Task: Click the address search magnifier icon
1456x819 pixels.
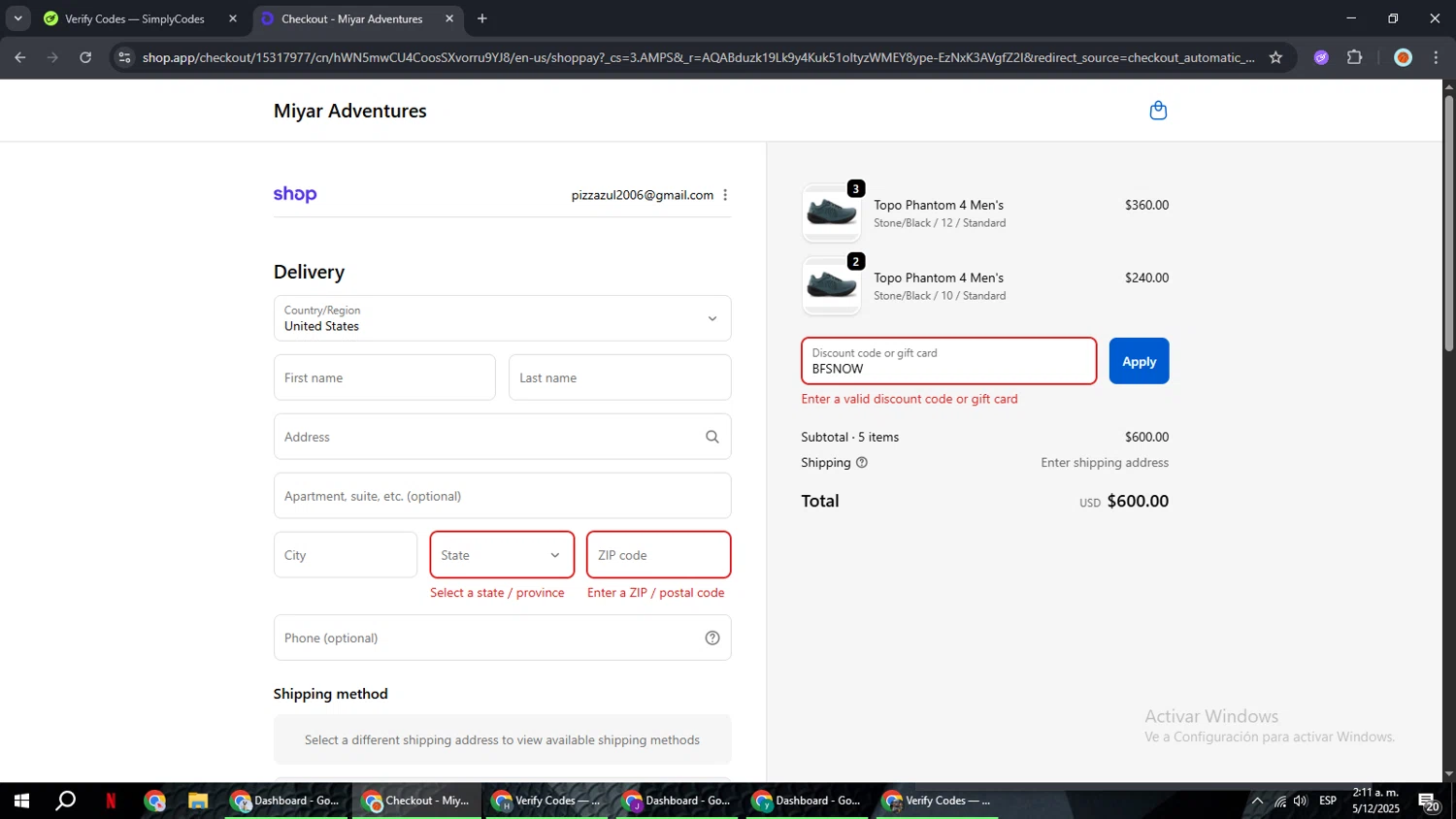Action: click(712, 437)
